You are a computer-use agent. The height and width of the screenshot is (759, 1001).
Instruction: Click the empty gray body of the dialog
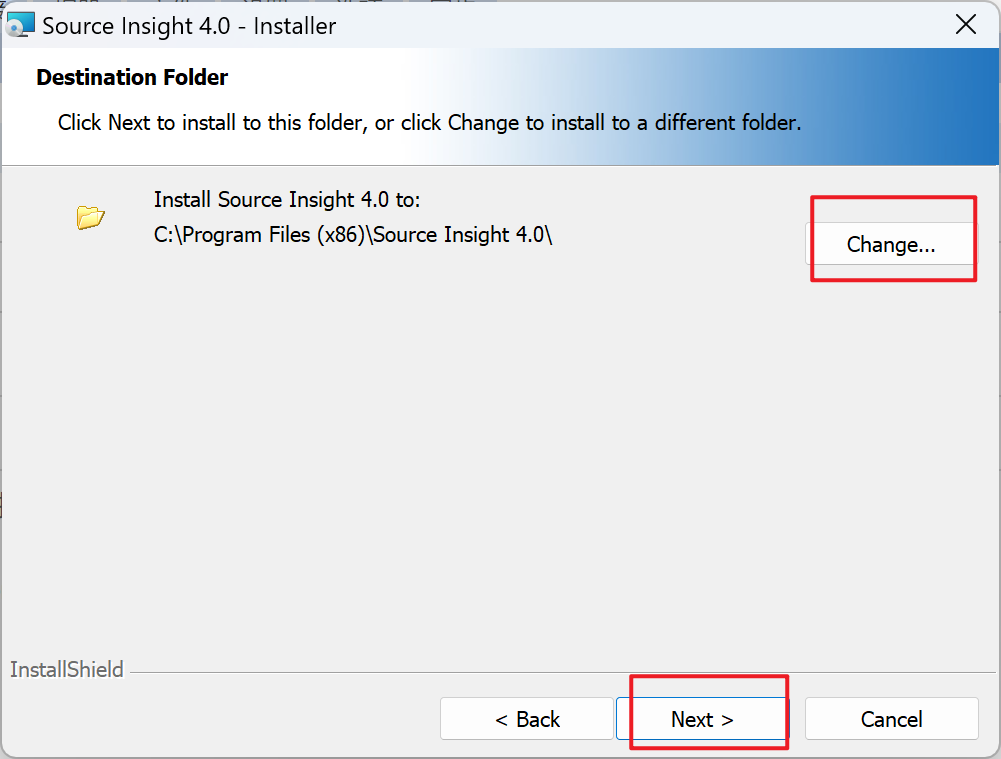pos(498,460)
